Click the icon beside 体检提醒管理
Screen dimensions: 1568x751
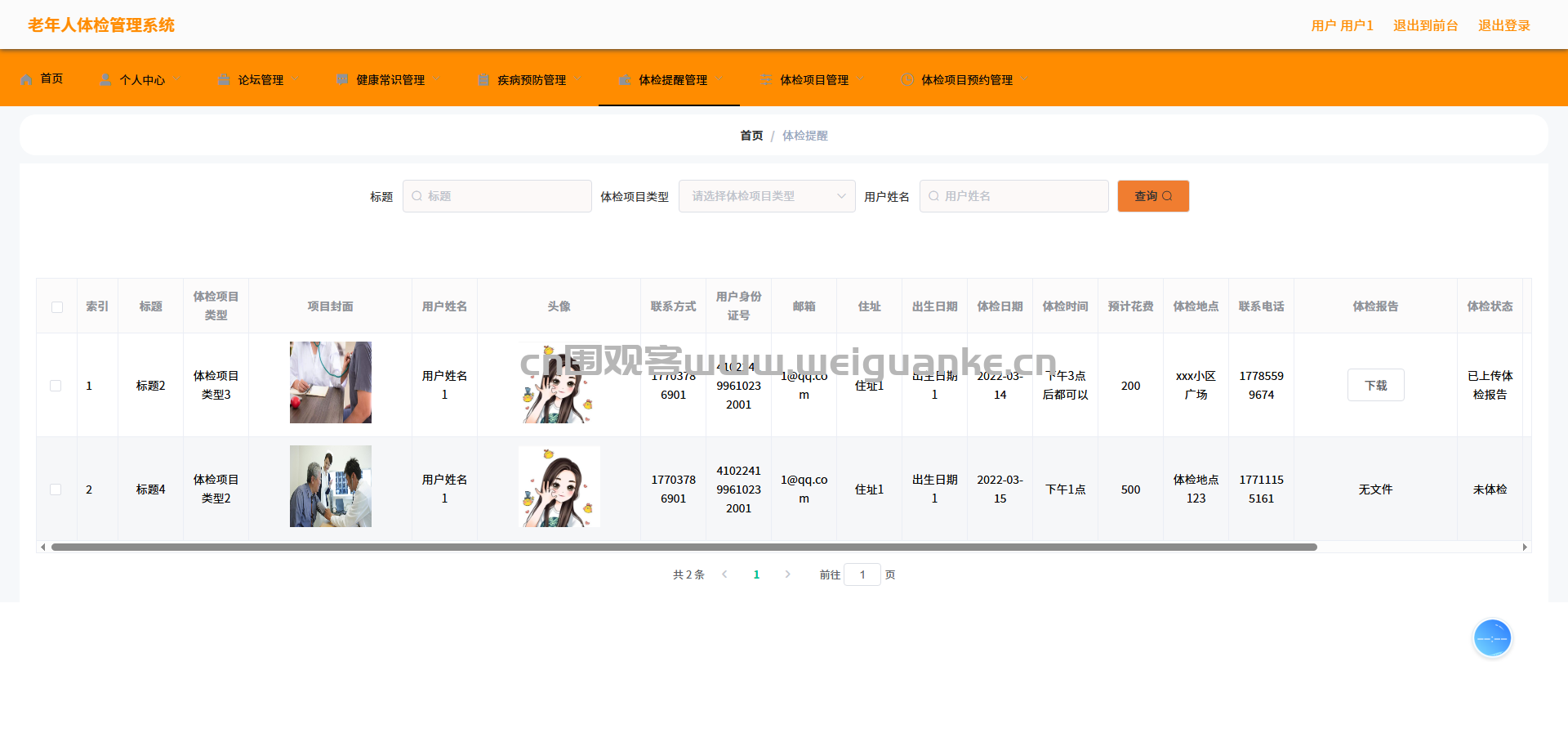[625, 79]
